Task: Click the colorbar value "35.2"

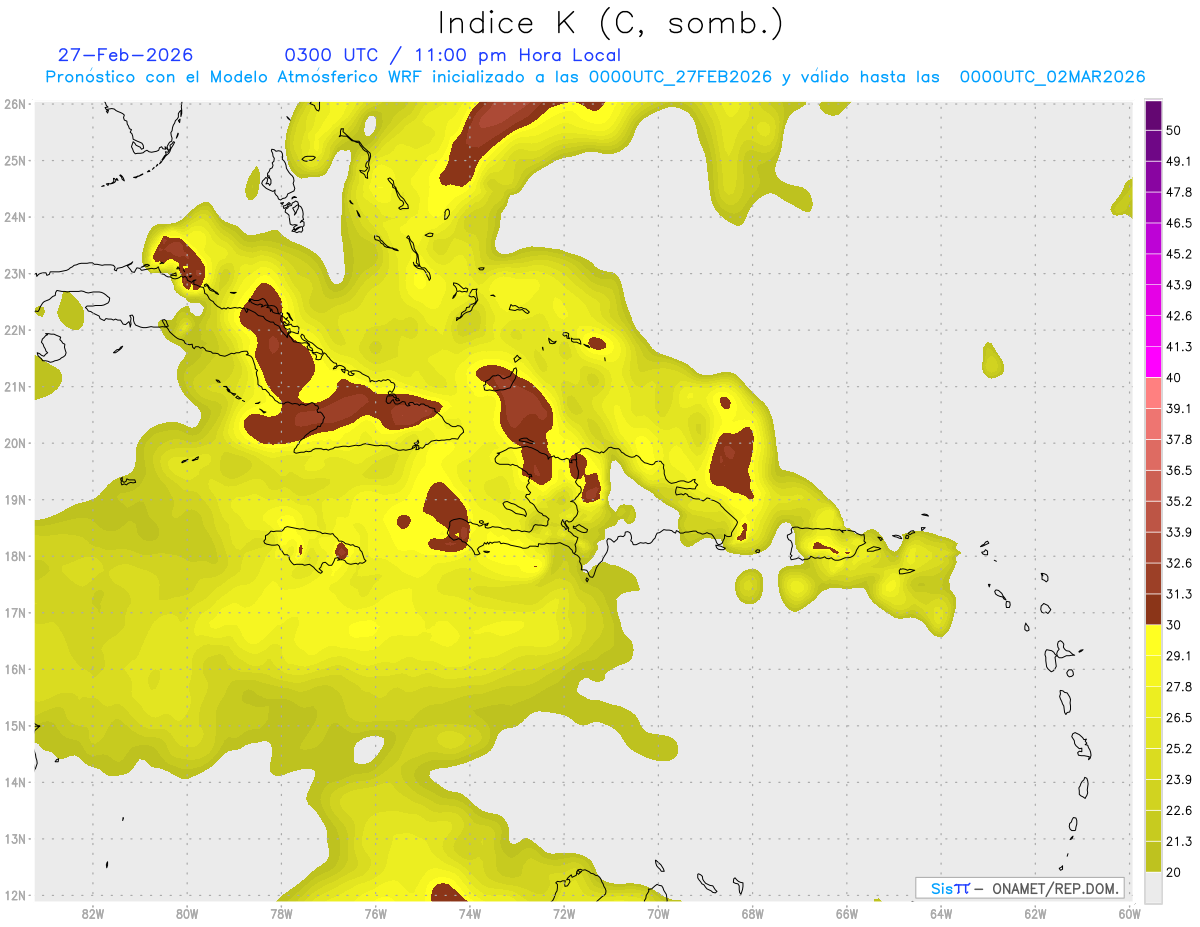Action: coord(1179,502)
